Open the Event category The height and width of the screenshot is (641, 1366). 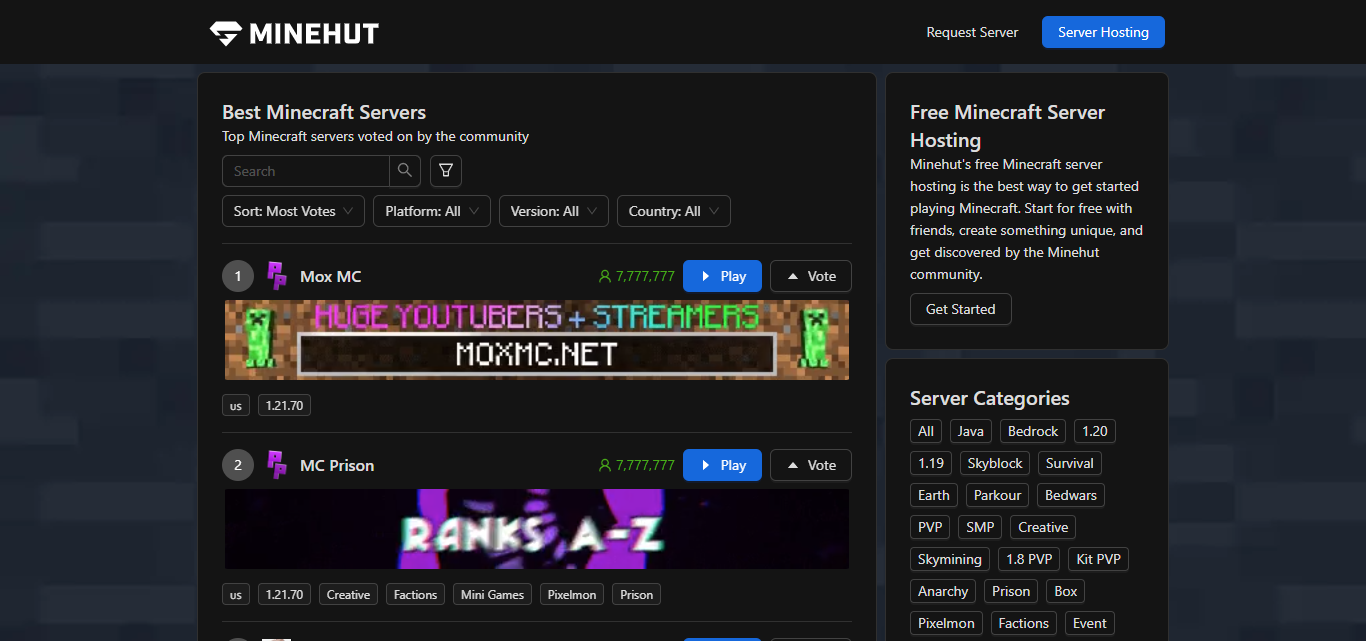(1090, 623)
